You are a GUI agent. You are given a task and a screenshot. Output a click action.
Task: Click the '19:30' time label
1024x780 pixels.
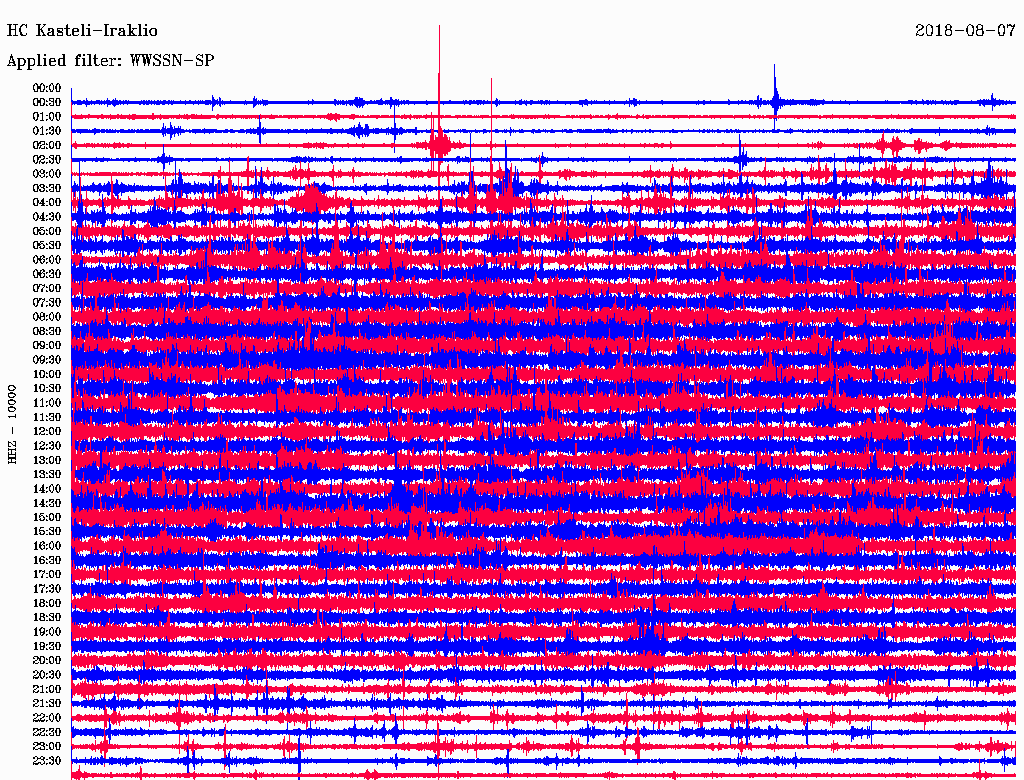[47, 646]
